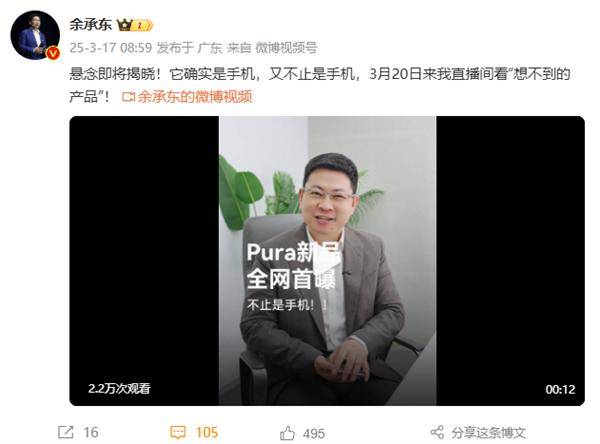The height and width of the screenshot is (444, 600).
Task: Click the video camera icon beside 余承东的微博视频
Action: 129,97
